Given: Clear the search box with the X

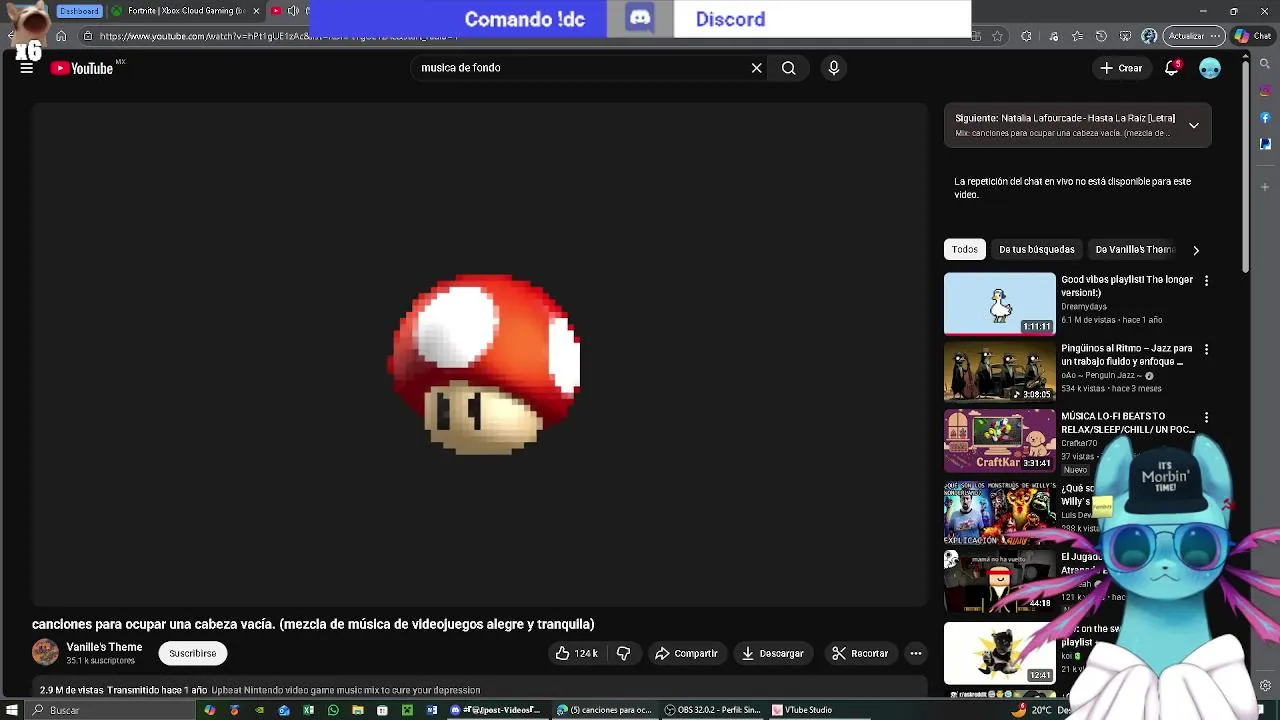Looking at the screenshot, I should click(x=757, y=68).
